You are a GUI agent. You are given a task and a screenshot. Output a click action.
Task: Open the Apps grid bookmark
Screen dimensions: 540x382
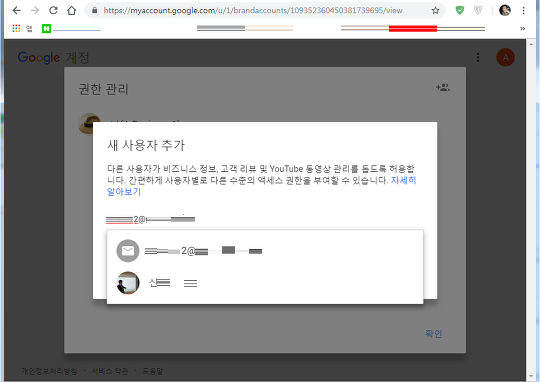[x=16, y=29]
